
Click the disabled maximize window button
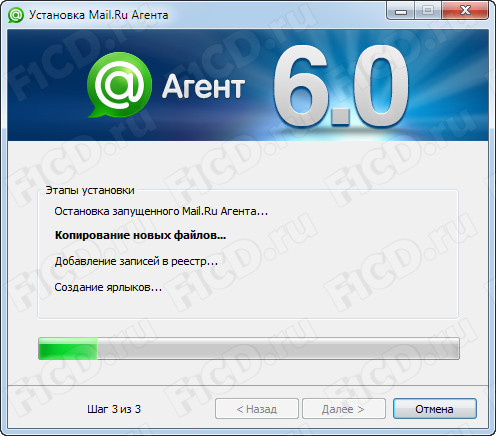(x=428, y=11)
